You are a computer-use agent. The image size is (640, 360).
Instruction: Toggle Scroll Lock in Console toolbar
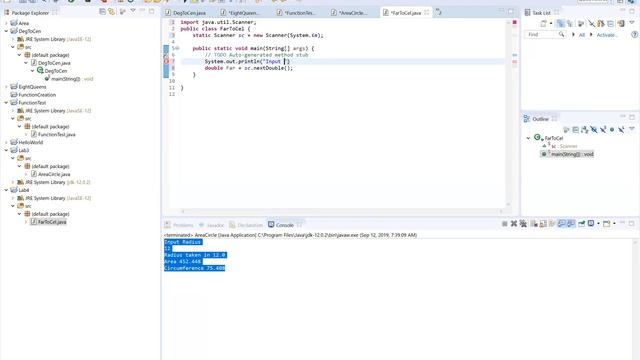pyautogui.click(x=543, y=224)
